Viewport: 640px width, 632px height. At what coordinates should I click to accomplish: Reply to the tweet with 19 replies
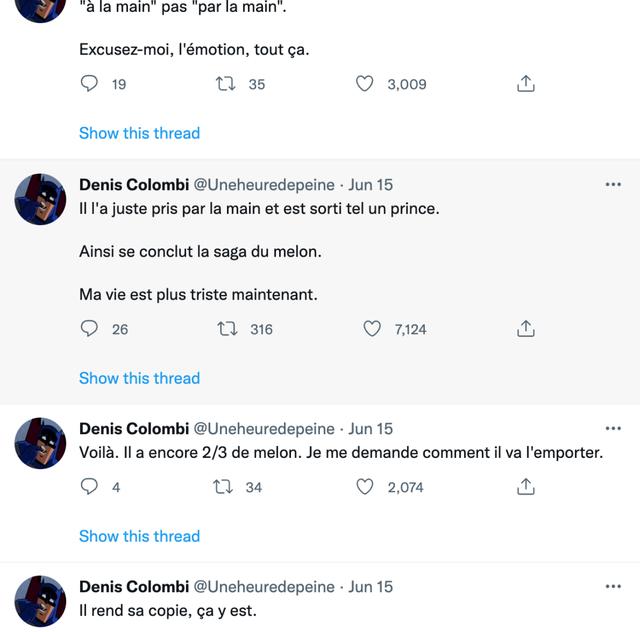coord(89,83)
